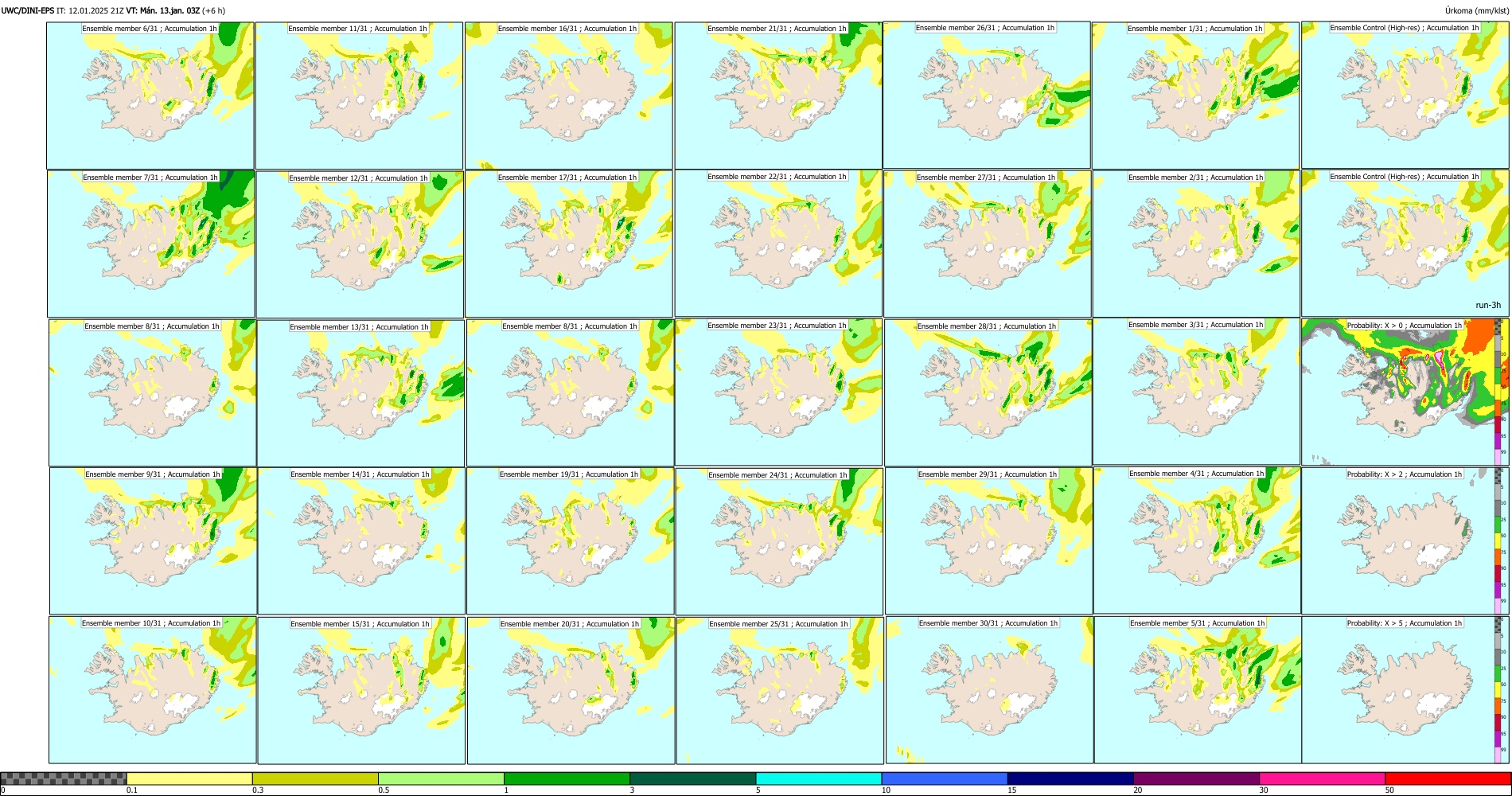Select the light green 0.5–1 legend swatch
The image size is (1512, 796).
(441, 778)
